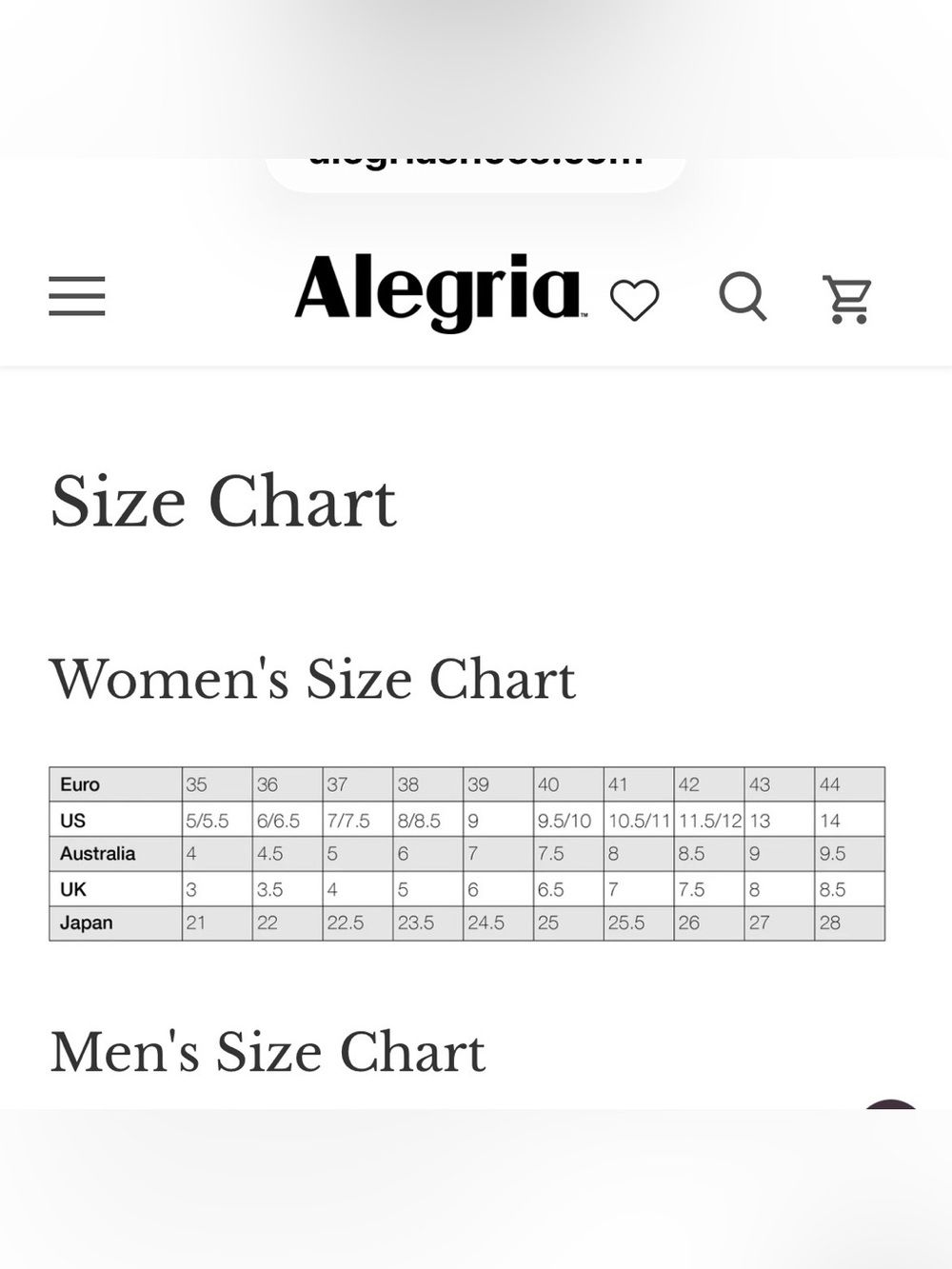The height and width of the screenshot is (1269, 952).
Task: Select the Euro size 35 cell
Action: [x=217, y=784]
